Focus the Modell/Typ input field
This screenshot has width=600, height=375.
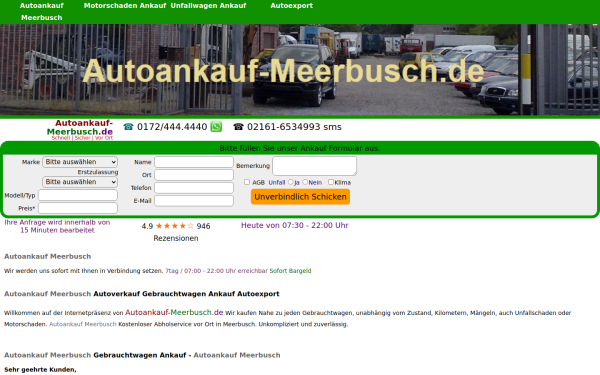pyautogui.click(x=78, y=195)
